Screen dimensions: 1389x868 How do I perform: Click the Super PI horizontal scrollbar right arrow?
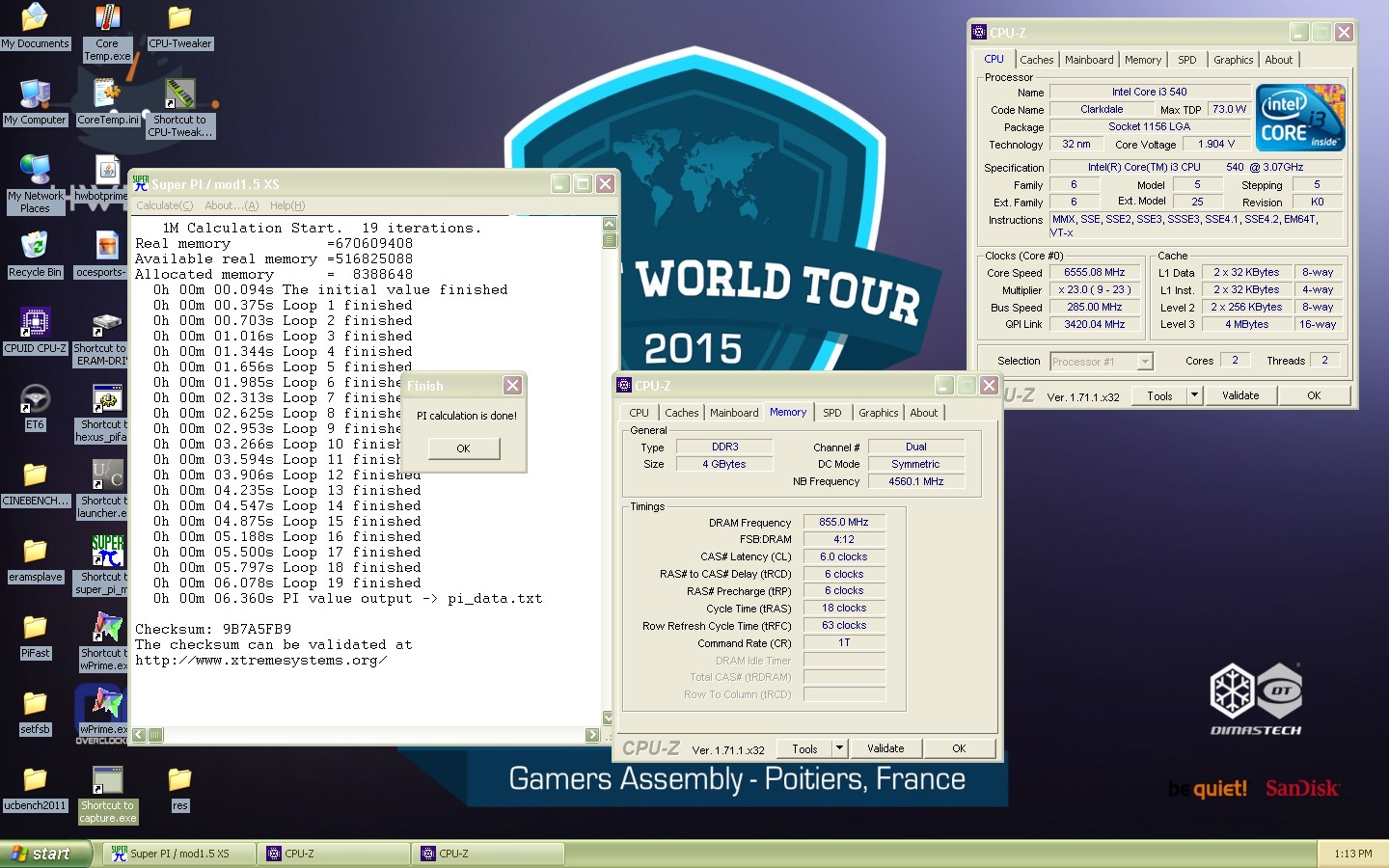click(x=592, y=735)
